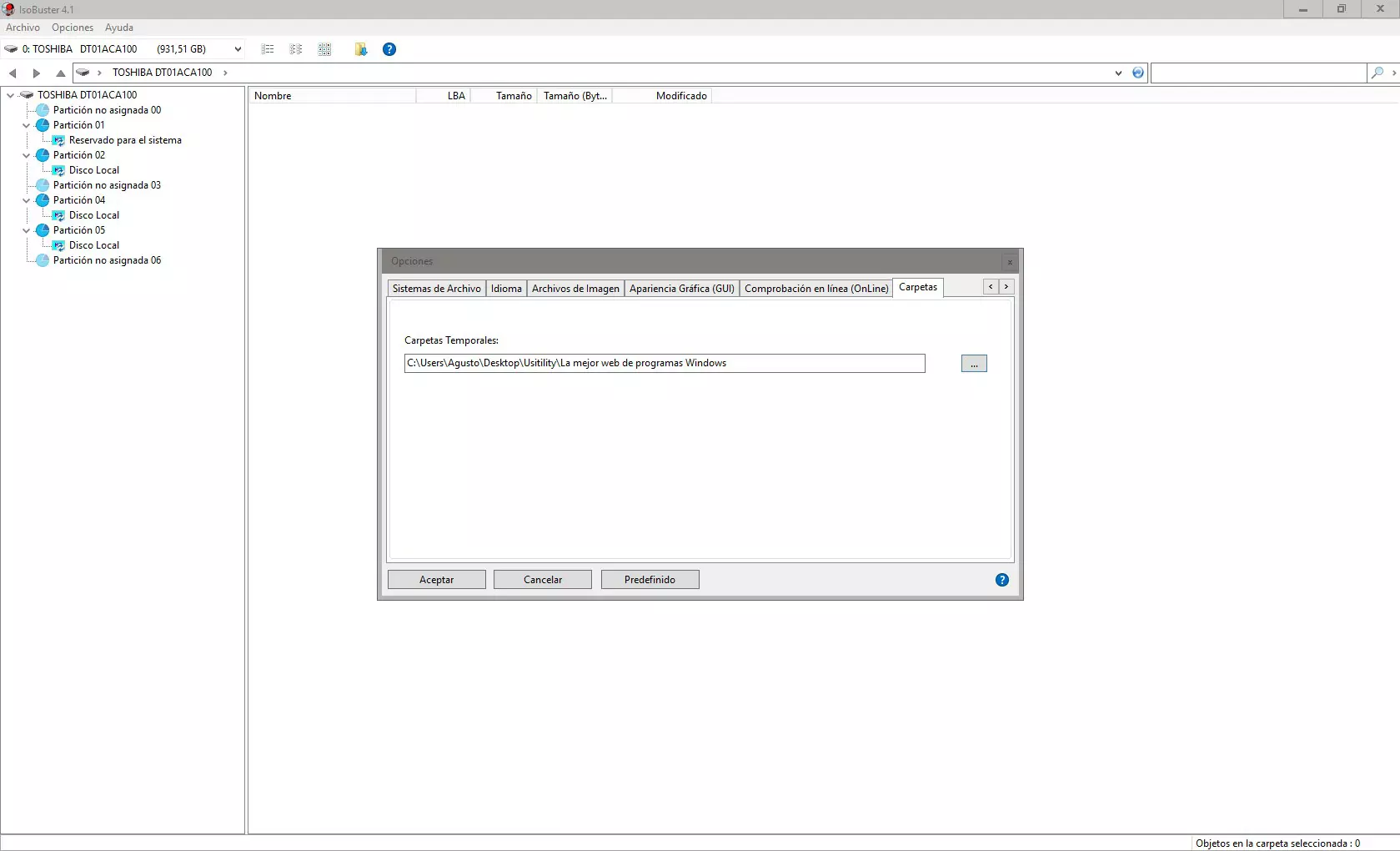1400x851 pixels.
Task: Click the search magnifier icon
Action: click(x=1377, y=73)
